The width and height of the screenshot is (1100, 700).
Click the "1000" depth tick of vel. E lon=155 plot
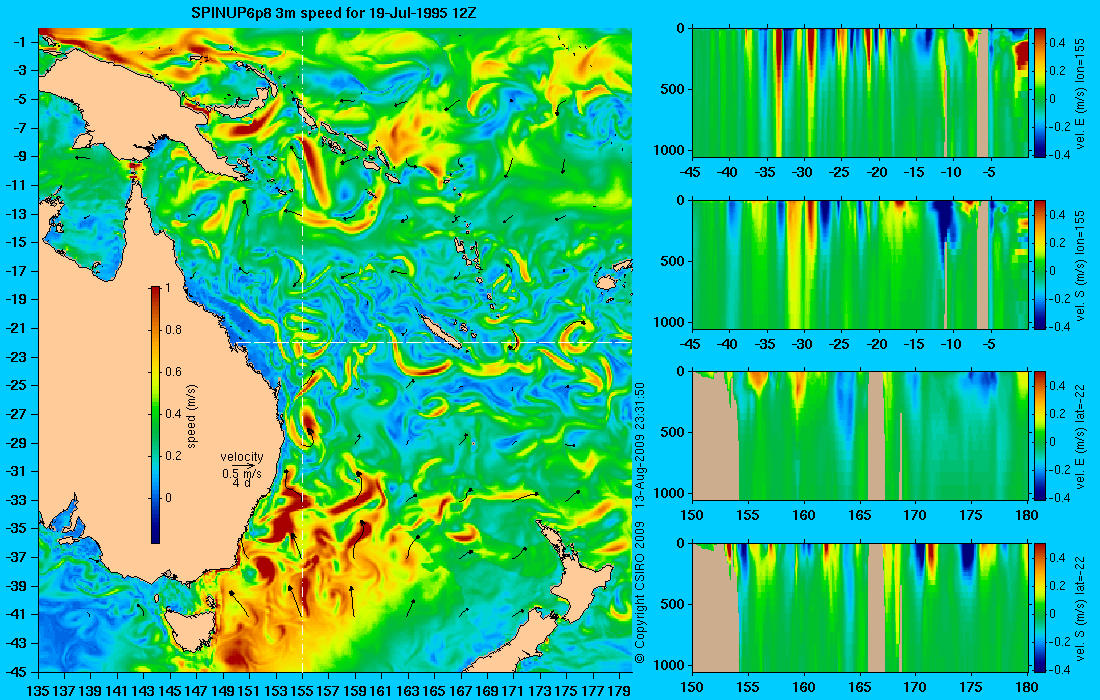669,150
